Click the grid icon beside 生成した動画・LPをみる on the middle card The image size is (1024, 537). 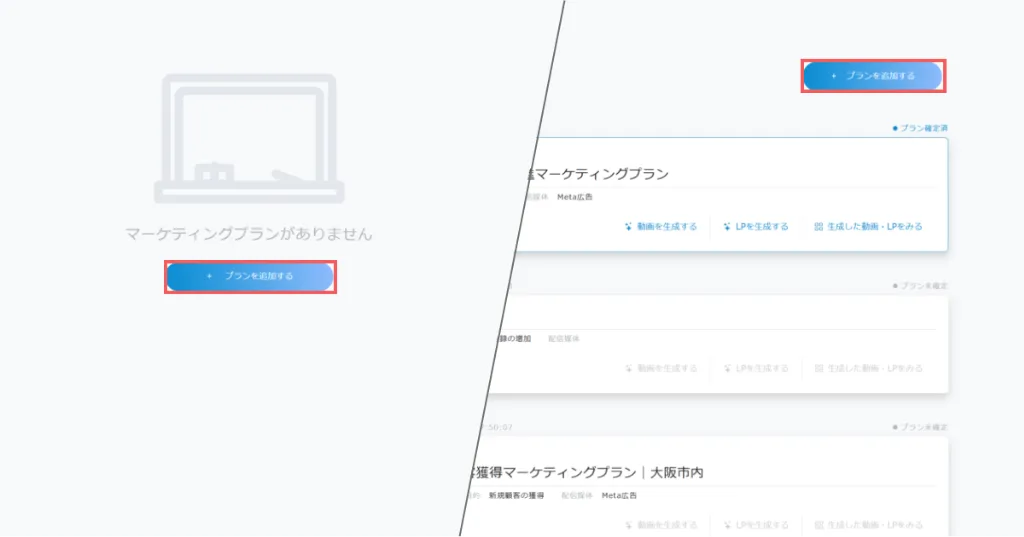tap(819, 368)
